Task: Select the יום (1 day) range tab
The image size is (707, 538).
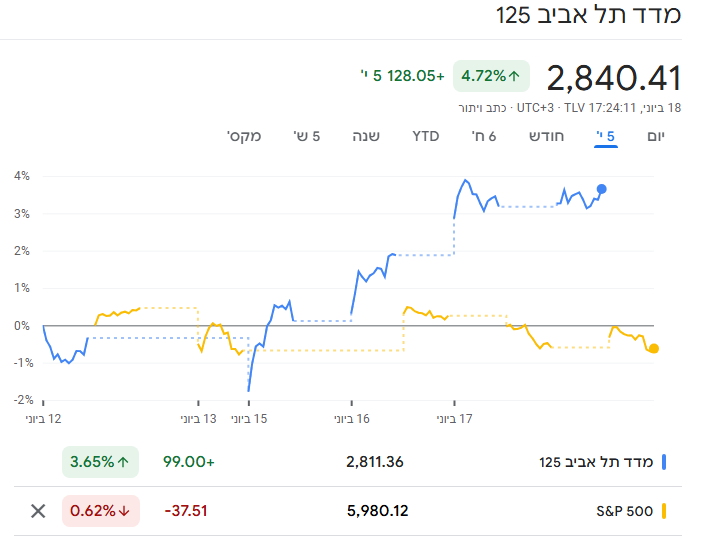Action: coord(656,136)
